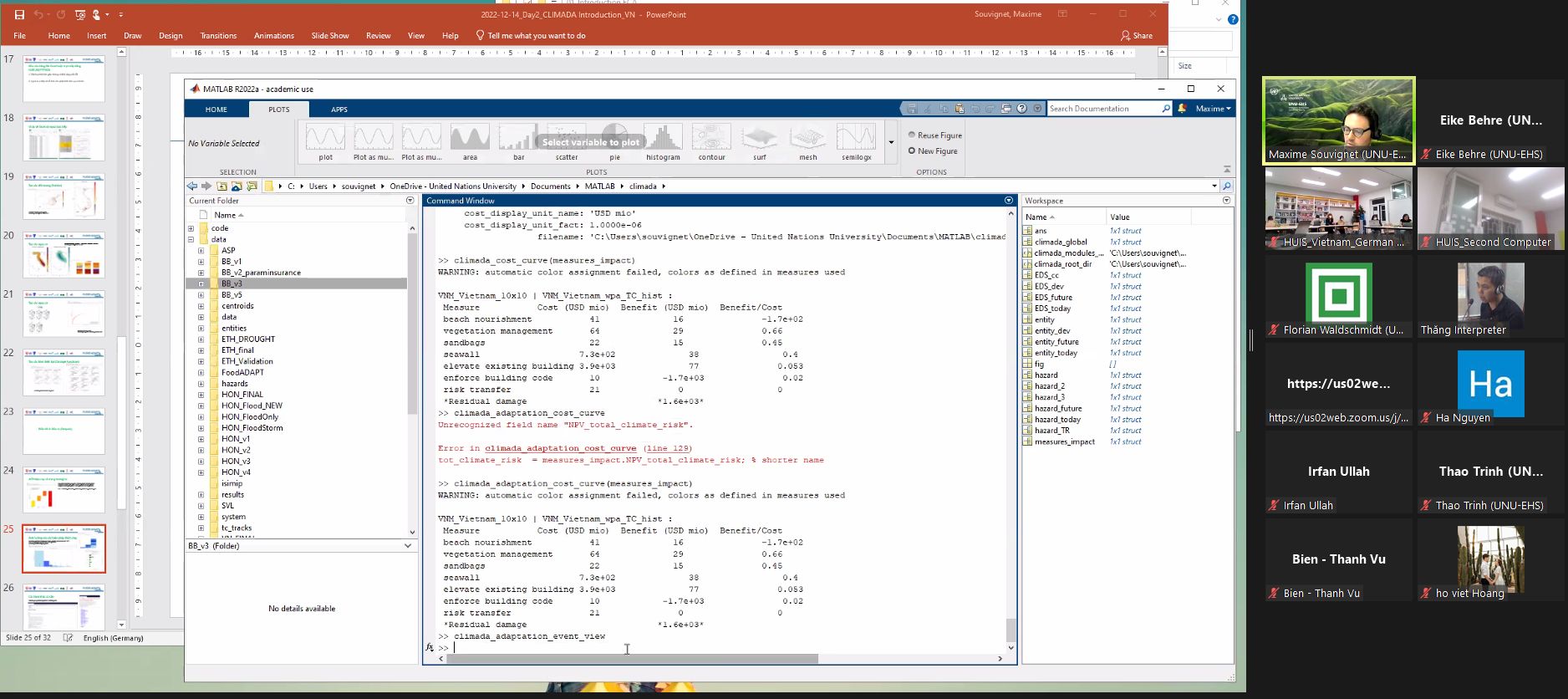Select the Reuse Figure radio button

(912, 135)
